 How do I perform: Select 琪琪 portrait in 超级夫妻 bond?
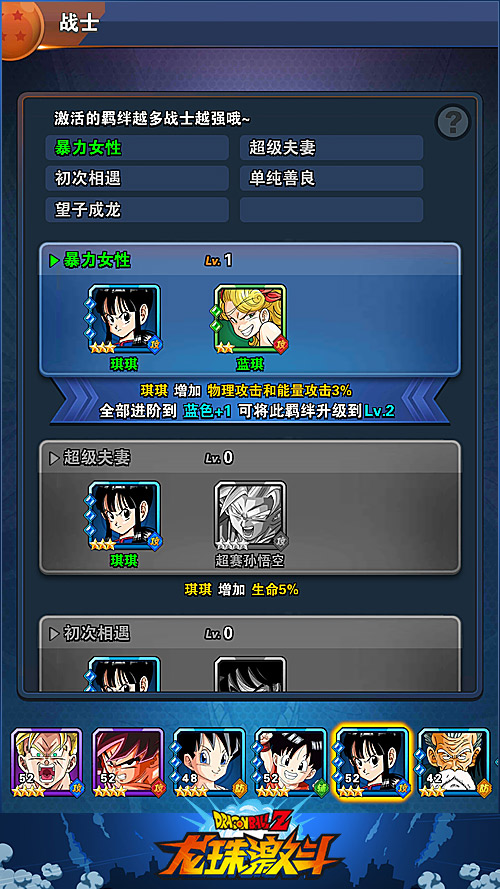[124, 516]
